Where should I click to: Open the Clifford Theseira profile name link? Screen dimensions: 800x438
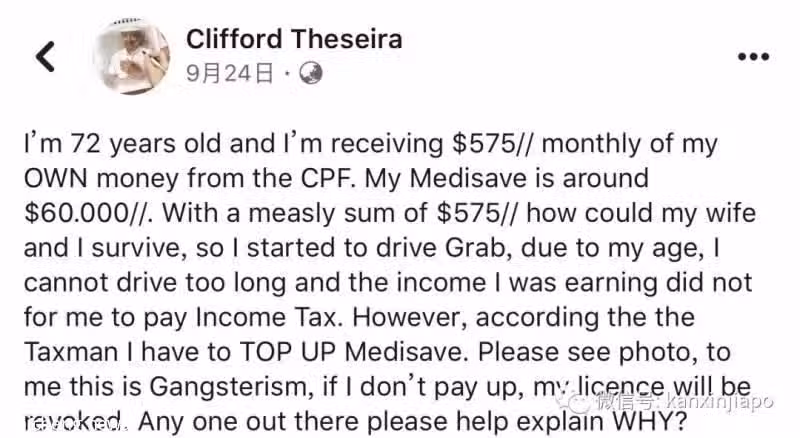(294, 39)
